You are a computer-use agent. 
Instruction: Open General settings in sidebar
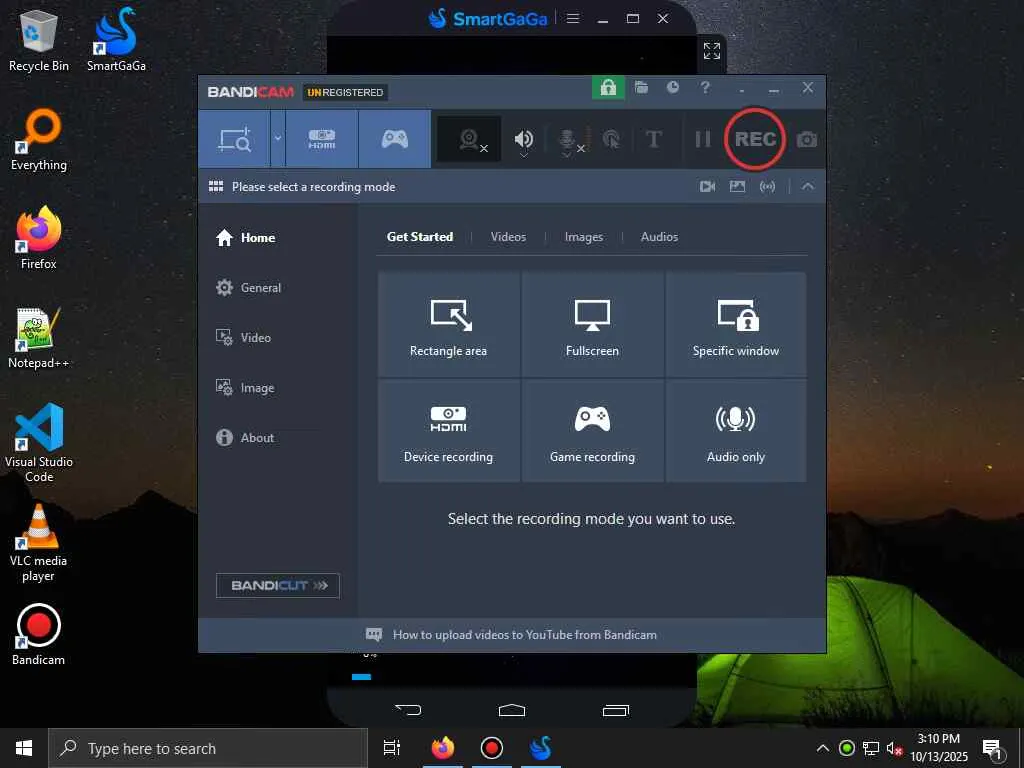[248, 288]
